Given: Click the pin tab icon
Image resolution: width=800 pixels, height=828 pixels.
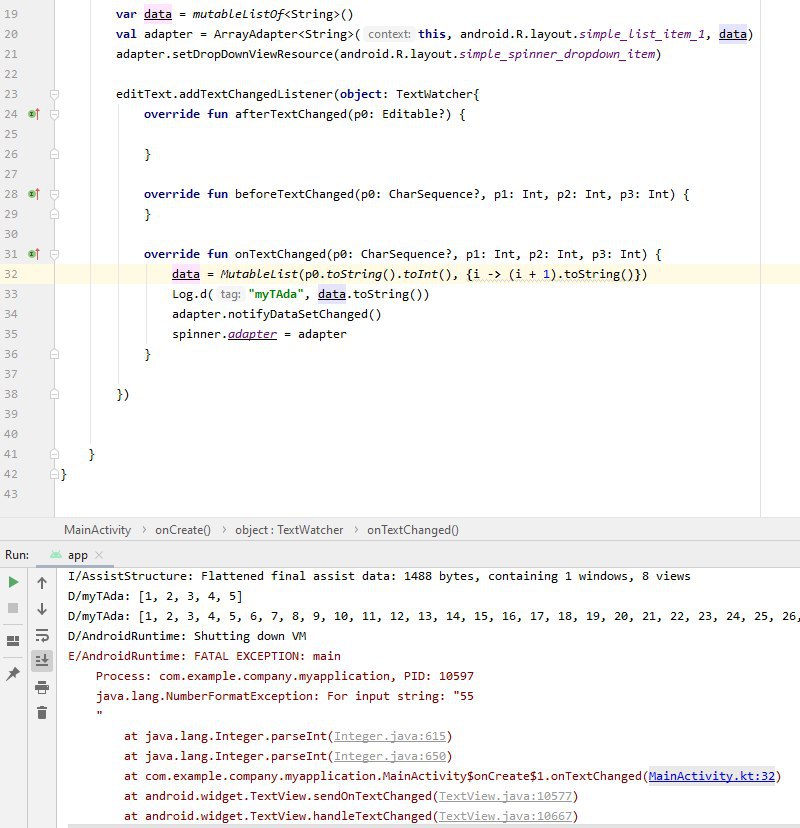Looking at the screenshot, I should coord(13,673).
